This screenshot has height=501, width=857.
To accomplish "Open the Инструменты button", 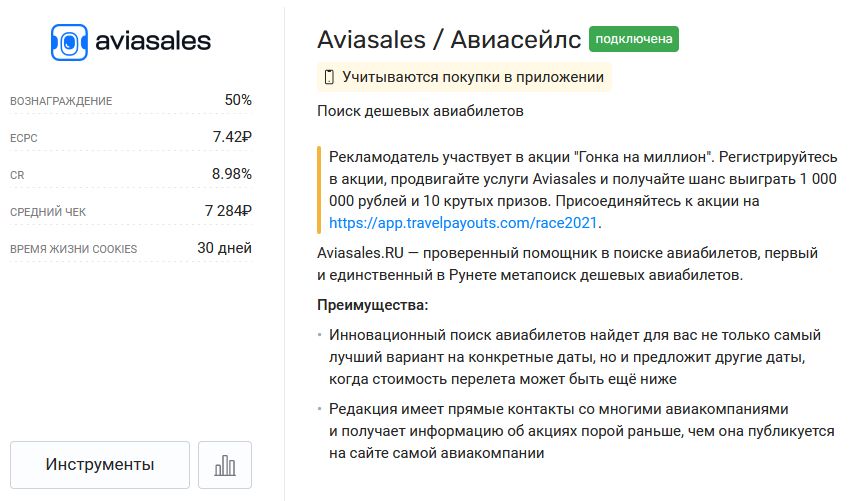I will (x=100, y=465).
